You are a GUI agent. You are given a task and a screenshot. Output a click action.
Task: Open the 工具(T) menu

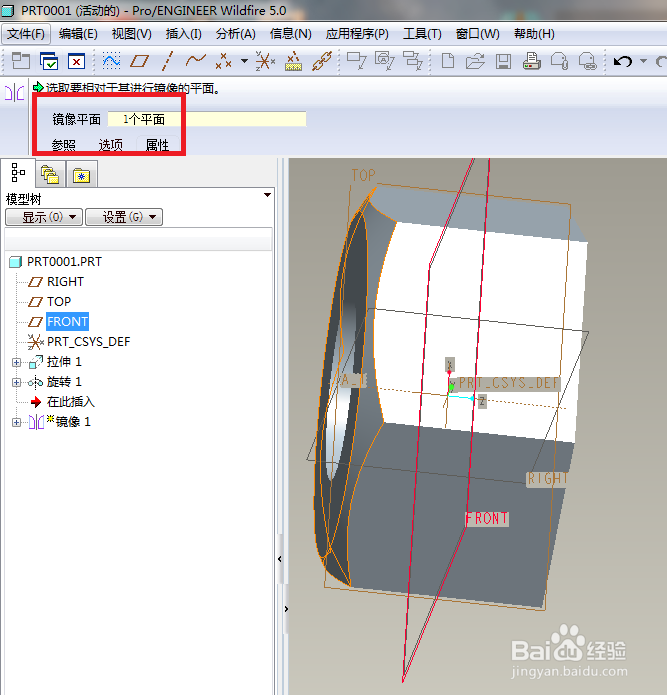[x=422, y=34]
